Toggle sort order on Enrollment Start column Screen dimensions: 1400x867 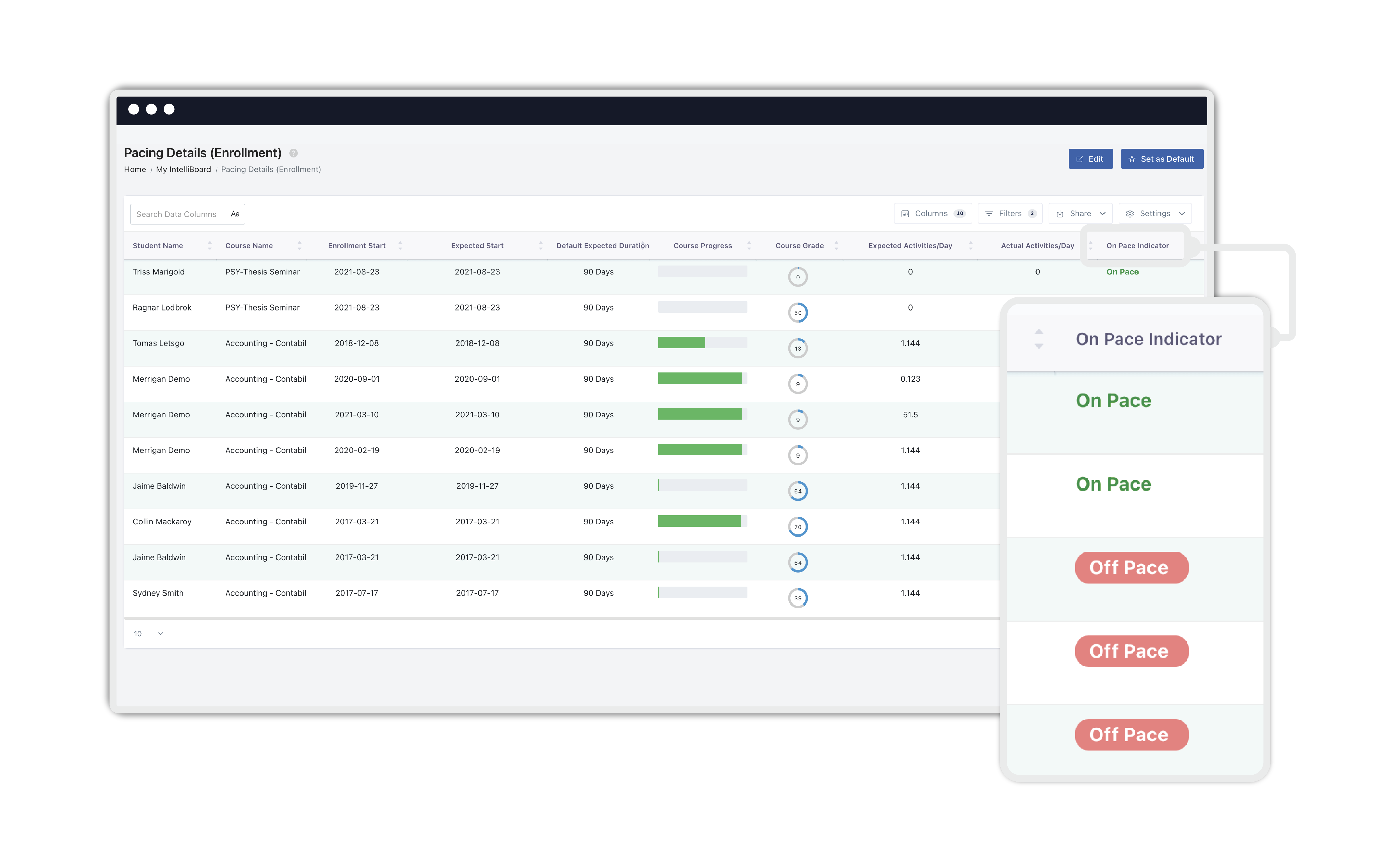[401, 245]
